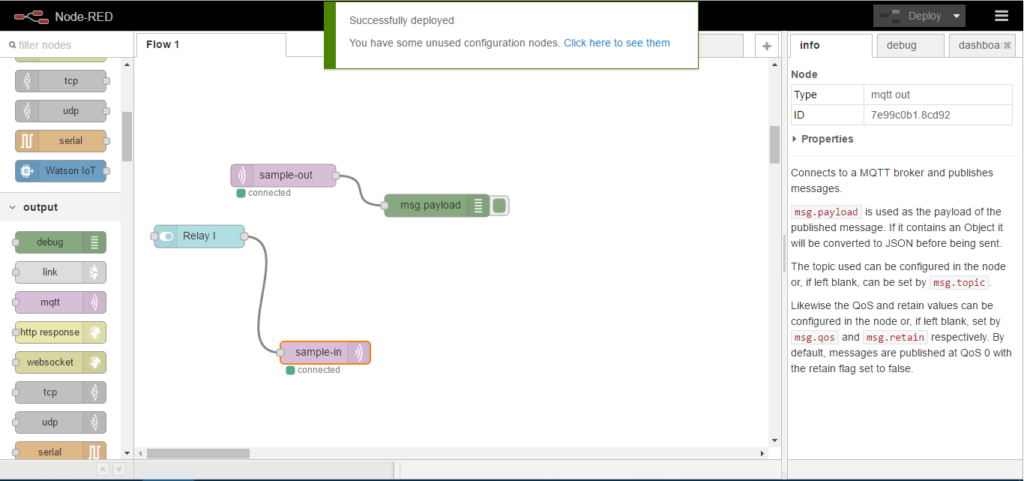
Task: Toggle the Relay I switch node
Action: pos(164,236)
